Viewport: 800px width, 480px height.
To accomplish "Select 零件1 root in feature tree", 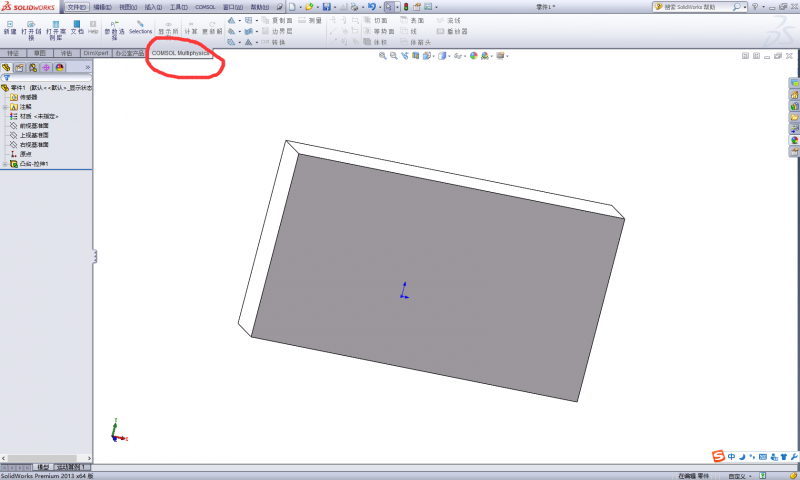I will 46,88.
